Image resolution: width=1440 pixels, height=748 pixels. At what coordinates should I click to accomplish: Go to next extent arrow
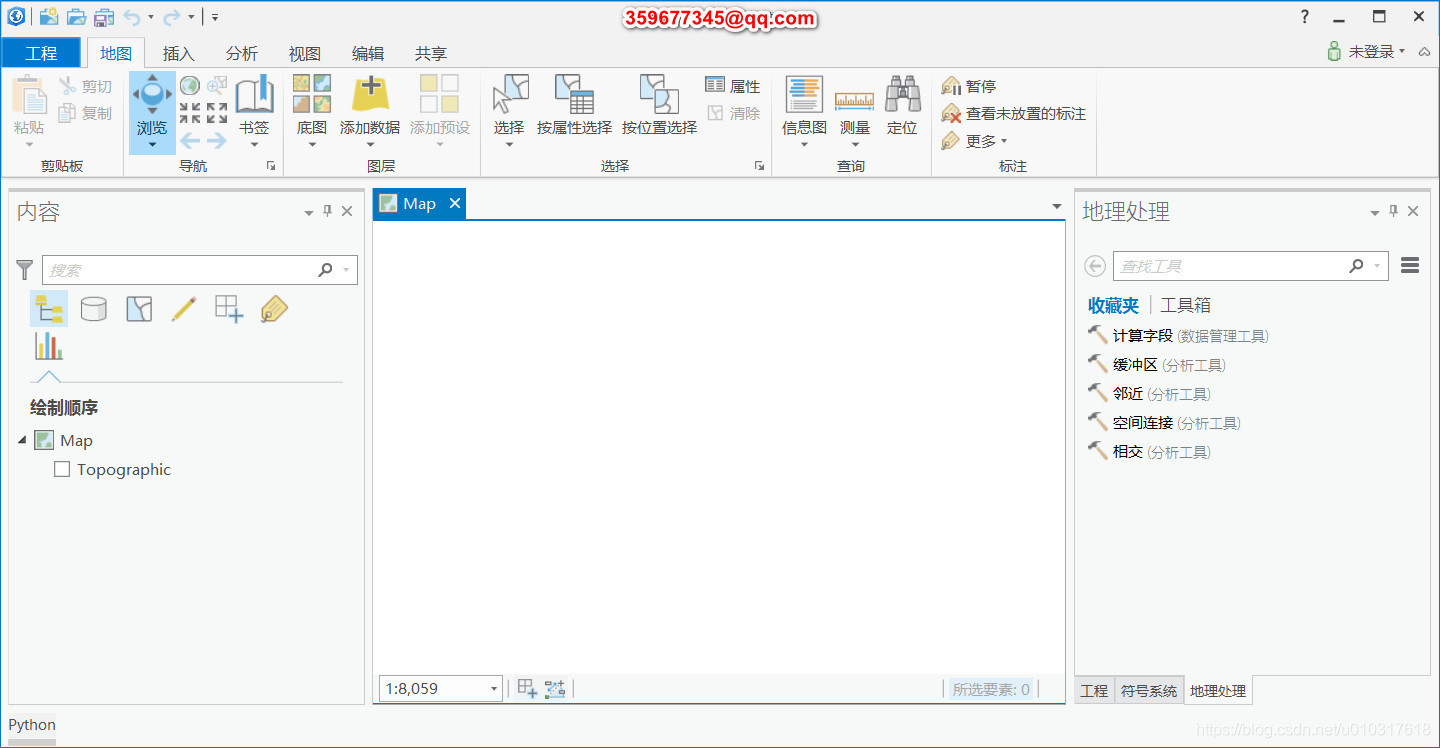pyautogui.click(x=217, y=140)
